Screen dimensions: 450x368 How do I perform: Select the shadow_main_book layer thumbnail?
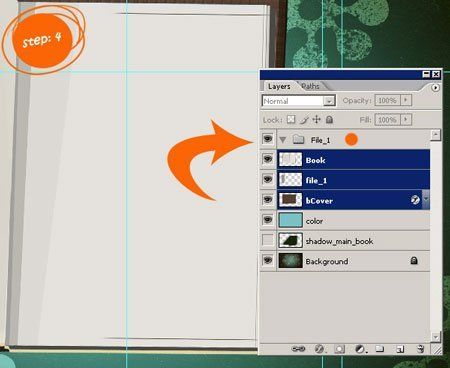coord(290,240)
